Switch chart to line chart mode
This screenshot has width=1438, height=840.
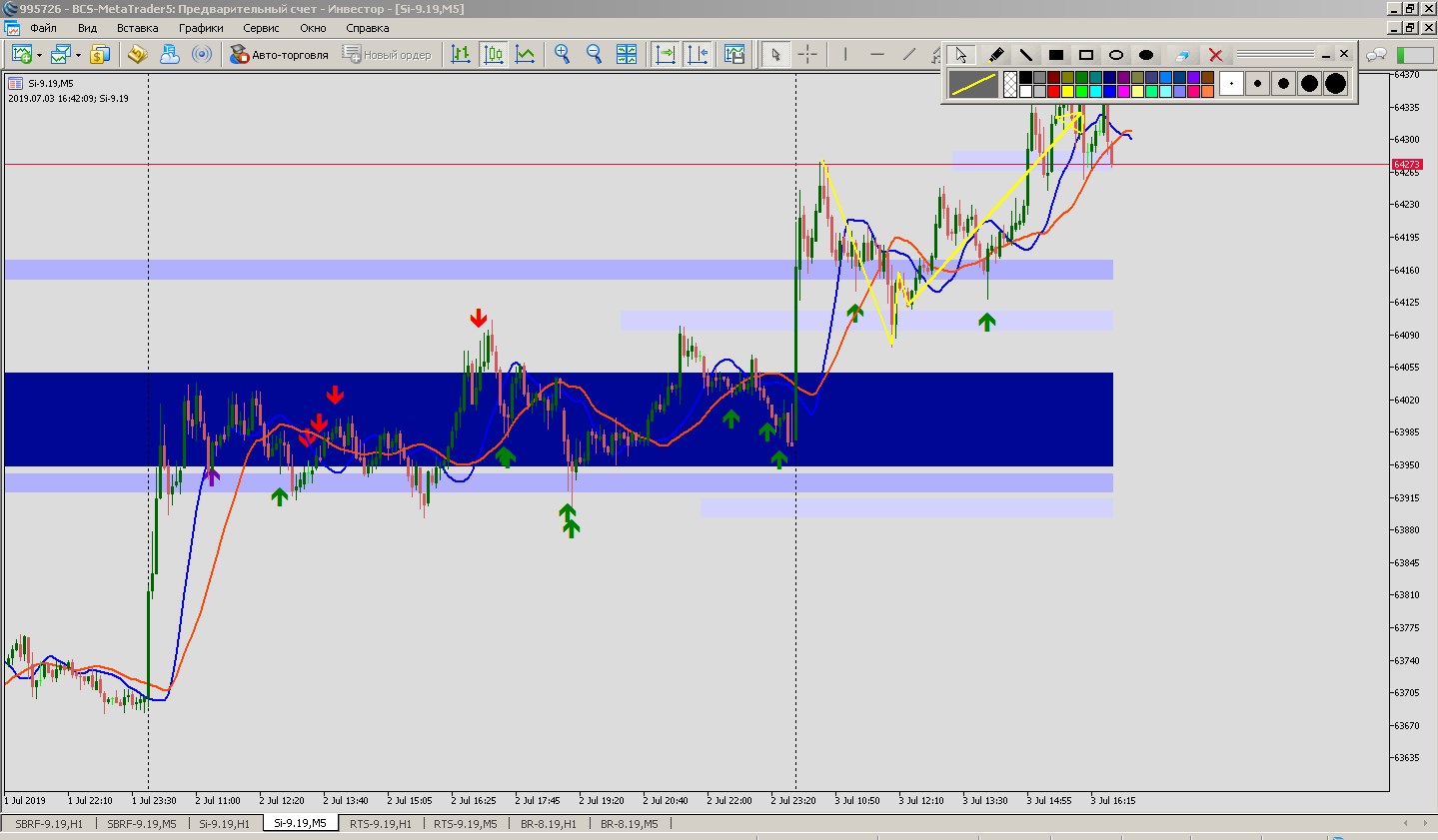[x=525, y=55]
